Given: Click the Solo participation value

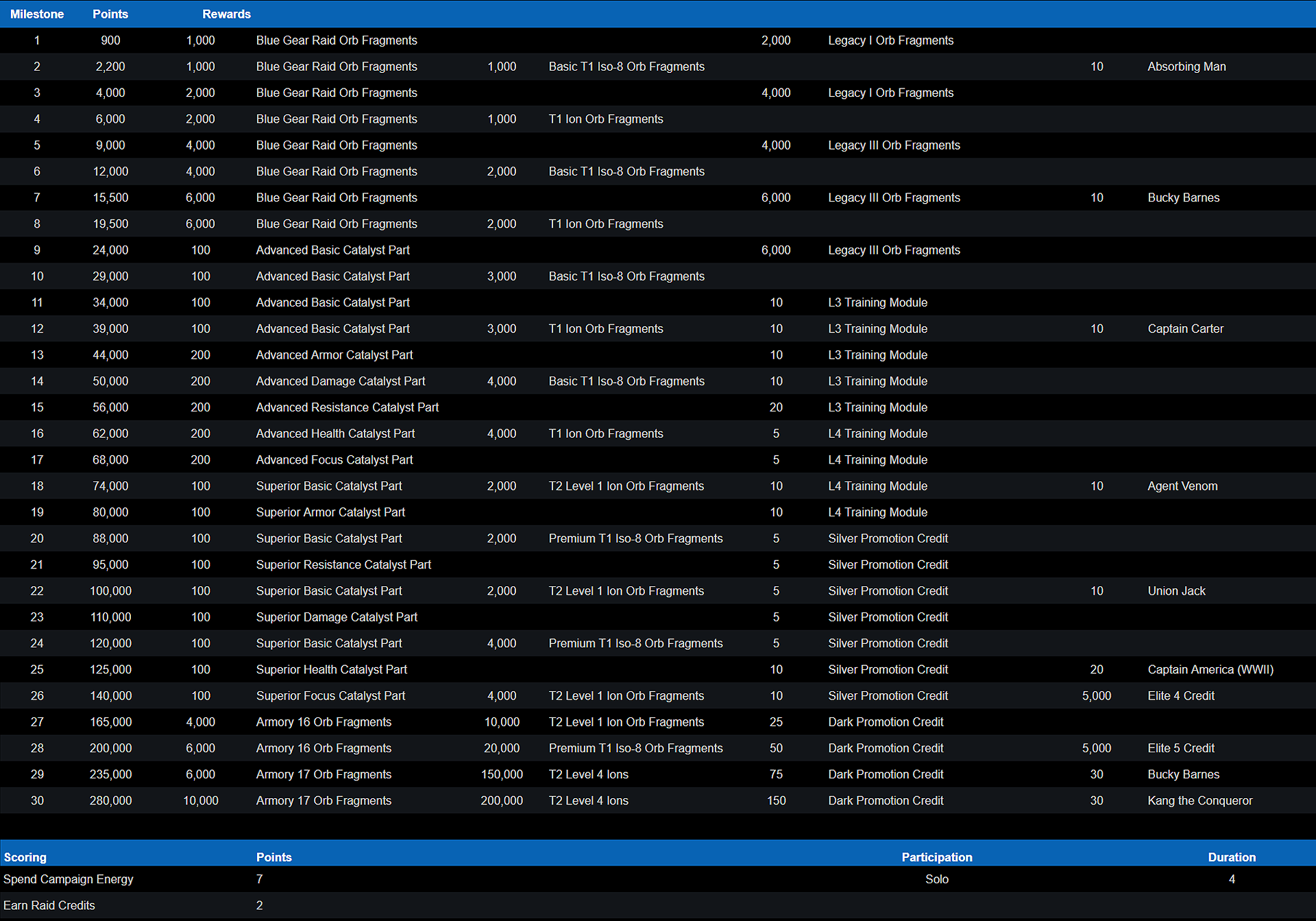Looking at the screenshot, I should pyautogui.click(x=936, y=879).
